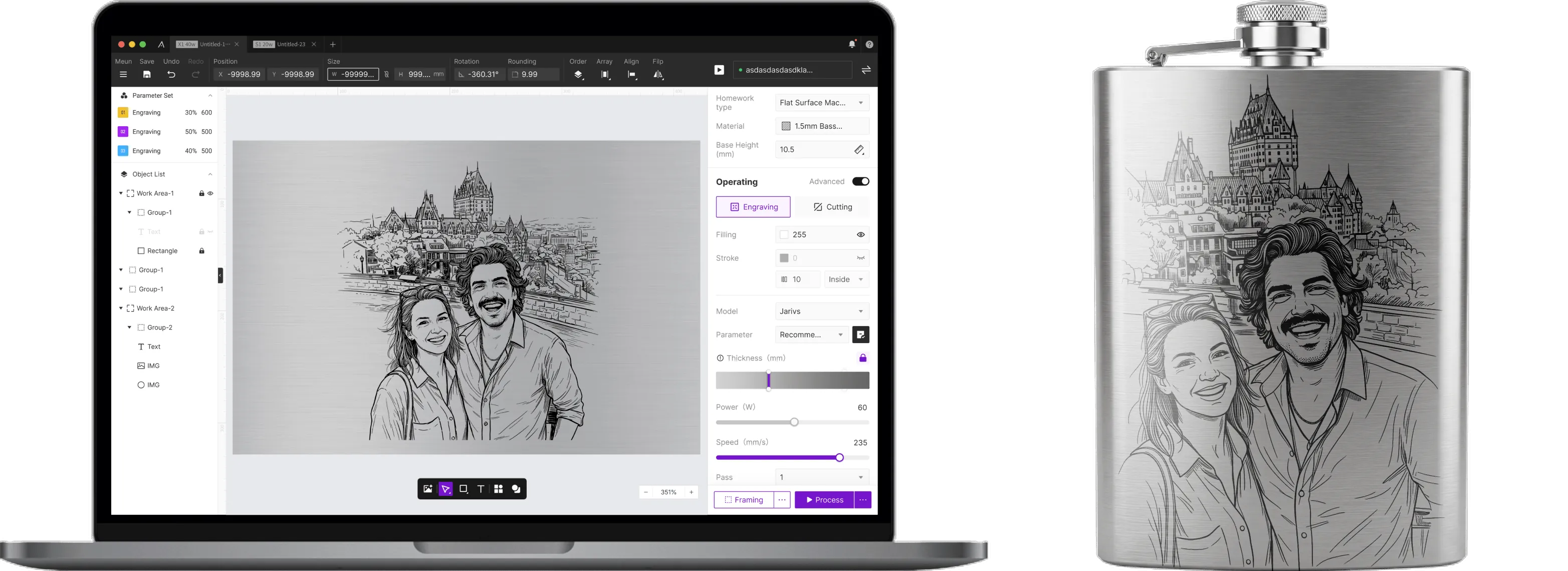This screenshot has height=571, width=1568.
Task: Click the Flip mirror icon
Action: (658, 74)
